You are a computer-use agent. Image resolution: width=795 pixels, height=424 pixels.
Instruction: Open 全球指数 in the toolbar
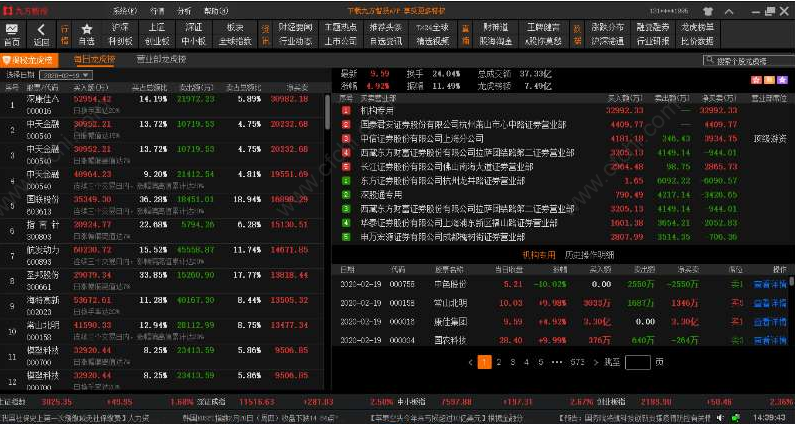[235, 42]
